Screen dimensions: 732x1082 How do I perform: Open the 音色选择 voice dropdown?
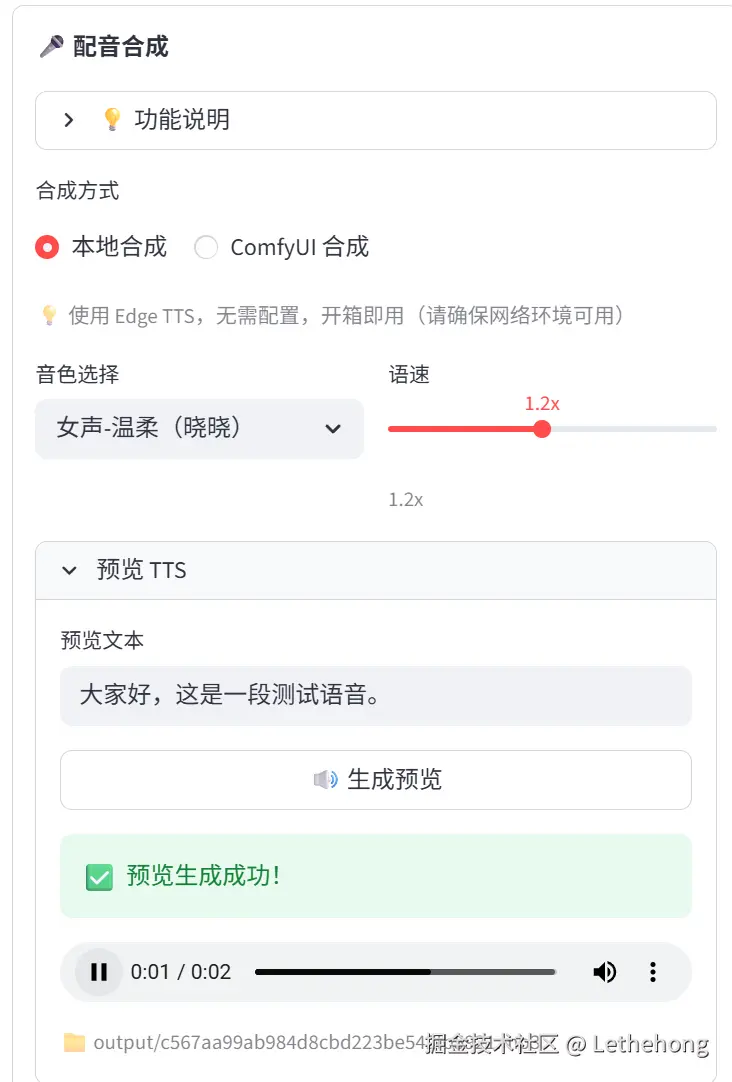pyautogui.click(x=199, y=429)
